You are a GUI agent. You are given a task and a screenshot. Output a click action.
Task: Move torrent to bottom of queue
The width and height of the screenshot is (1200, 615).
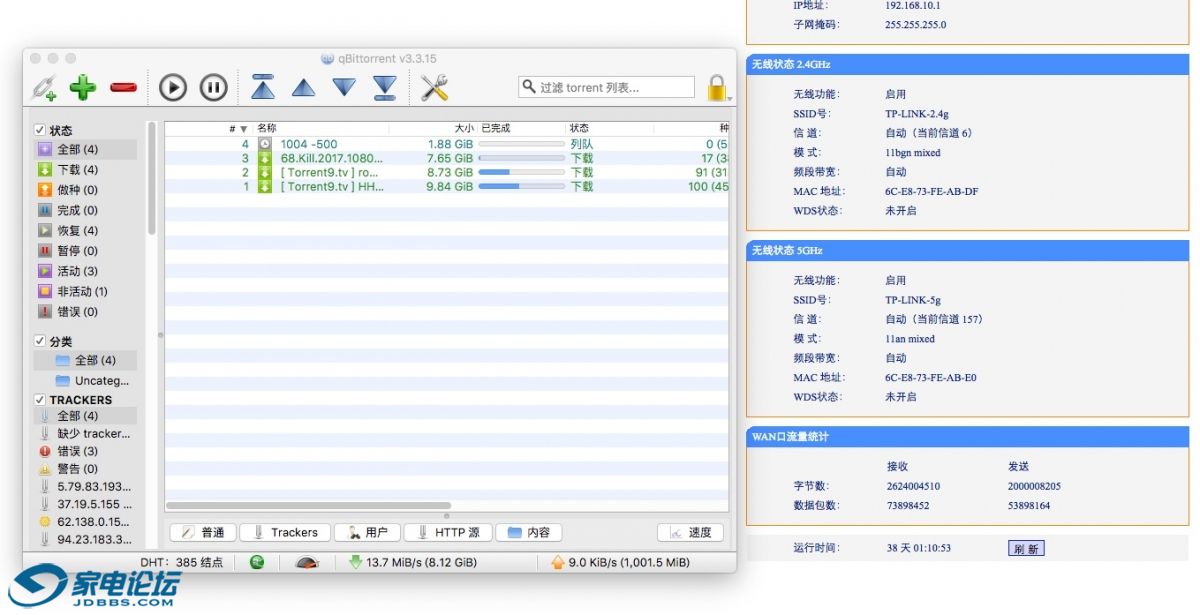(x=385, y=87)
